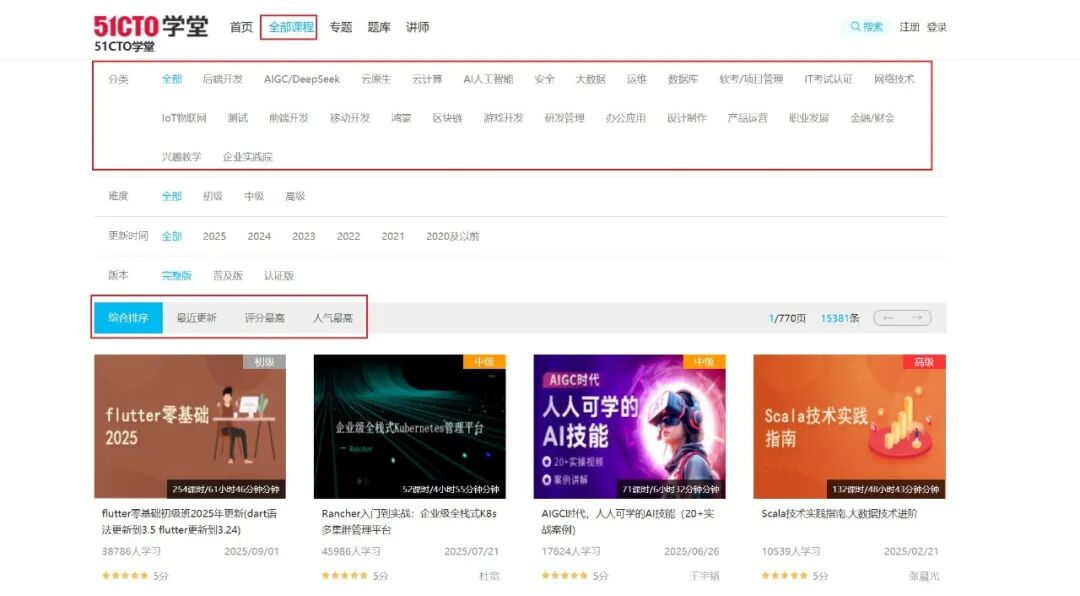Click 初级 badge on flutter course
The height and width of the screenshot is (596, 1080).
264,362
